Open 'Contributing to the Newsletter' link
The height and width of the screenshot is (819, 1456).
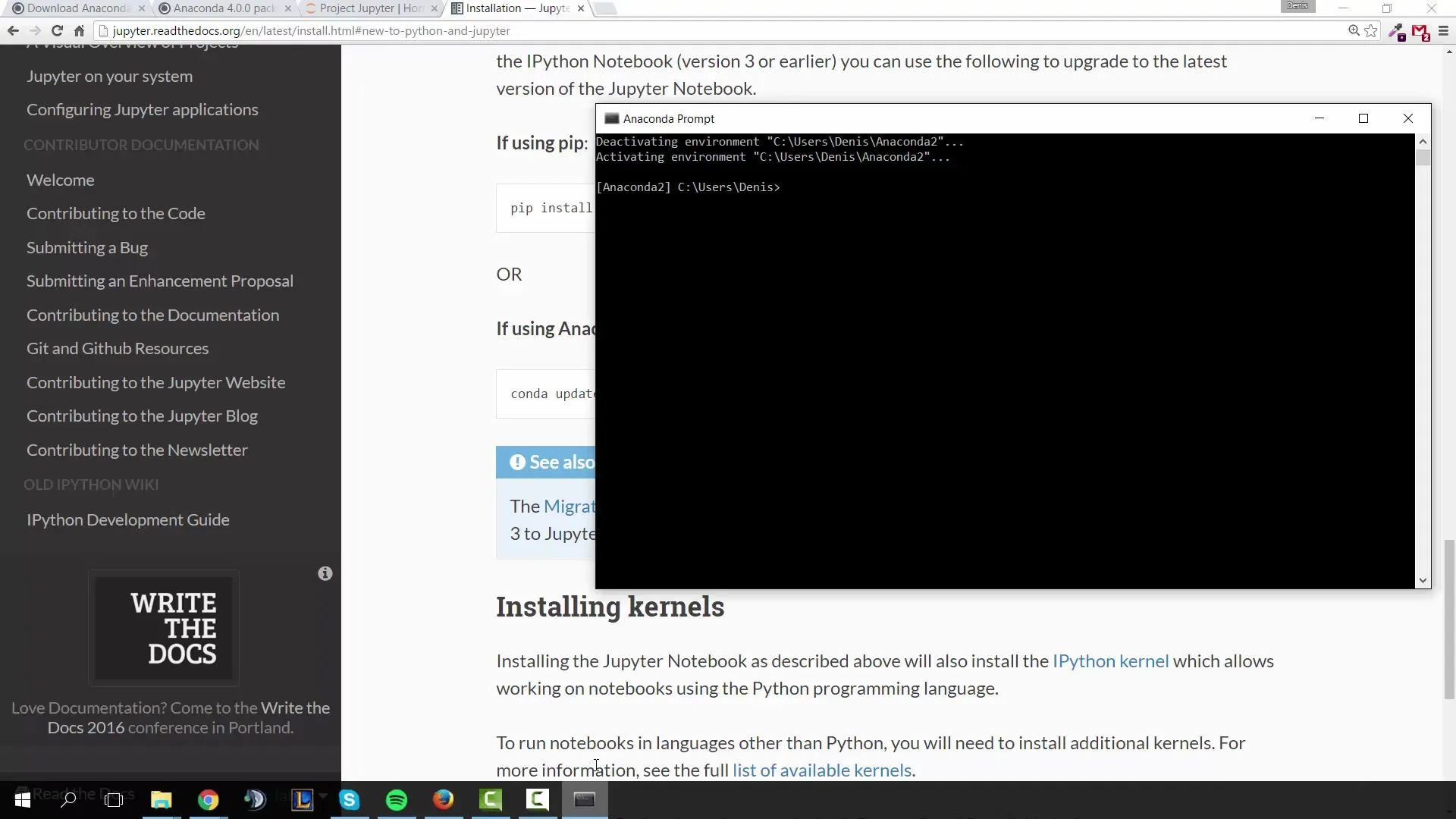137,450
